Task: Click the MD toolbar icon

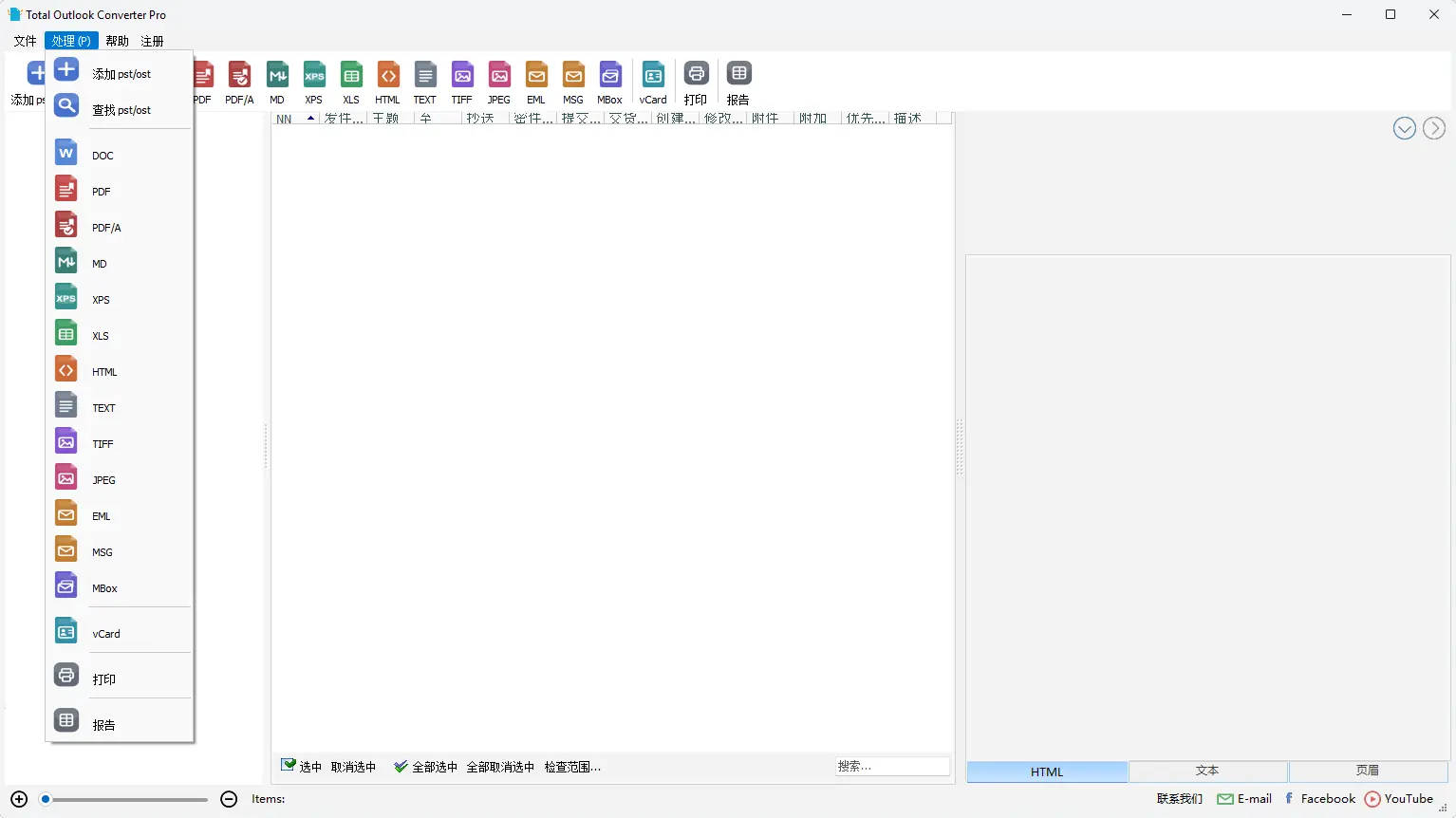Action: (277, 83)
